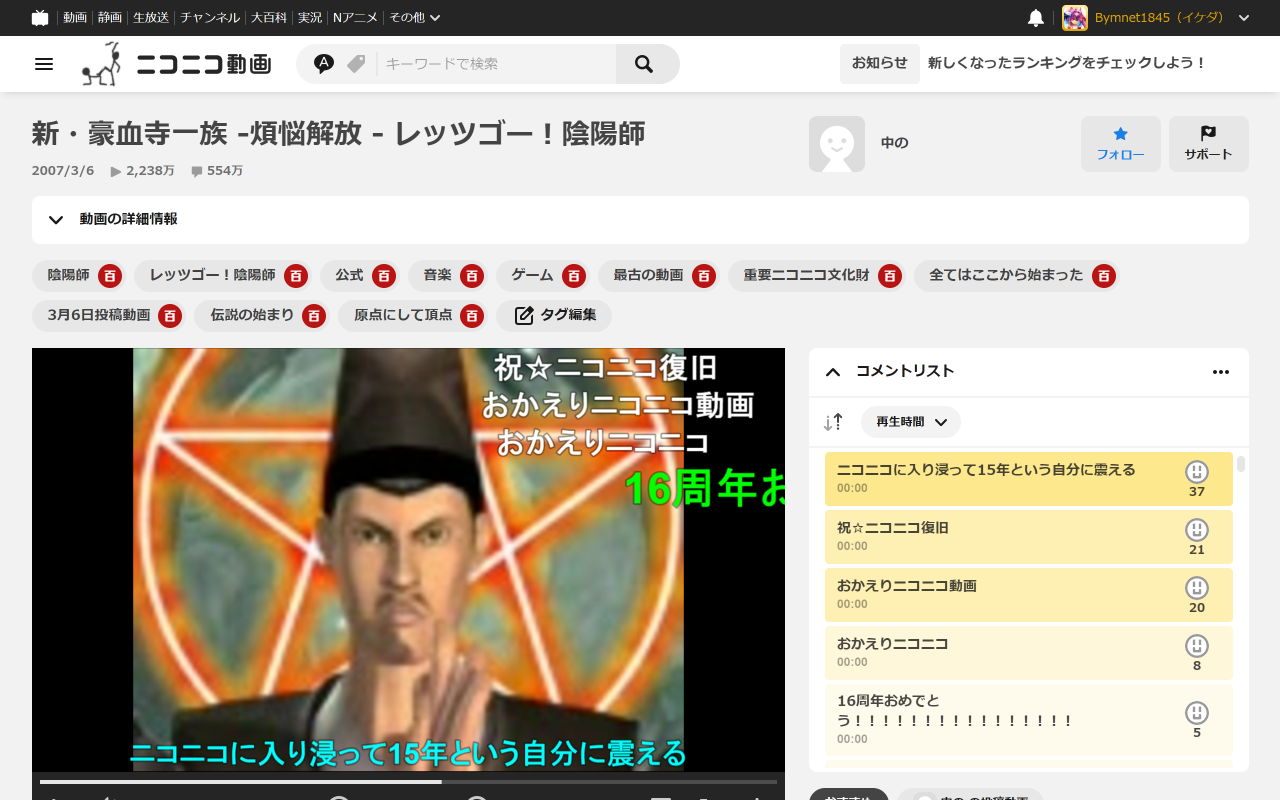The height and width of the screenshot is (800, 1280).
Task: Click the comment sort order arrows icon
Action: [833, 422]
